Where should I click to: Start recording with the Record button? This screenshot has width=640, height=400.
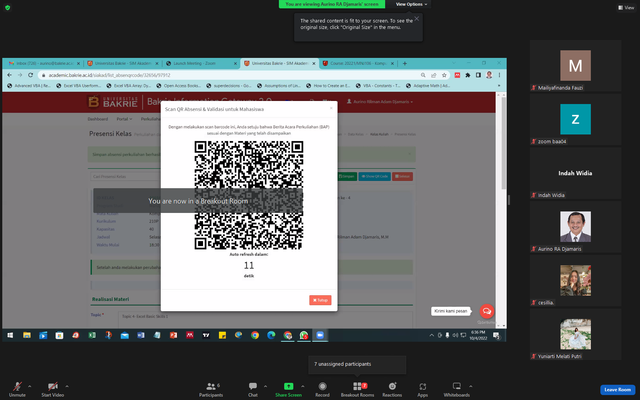(322, 389)
